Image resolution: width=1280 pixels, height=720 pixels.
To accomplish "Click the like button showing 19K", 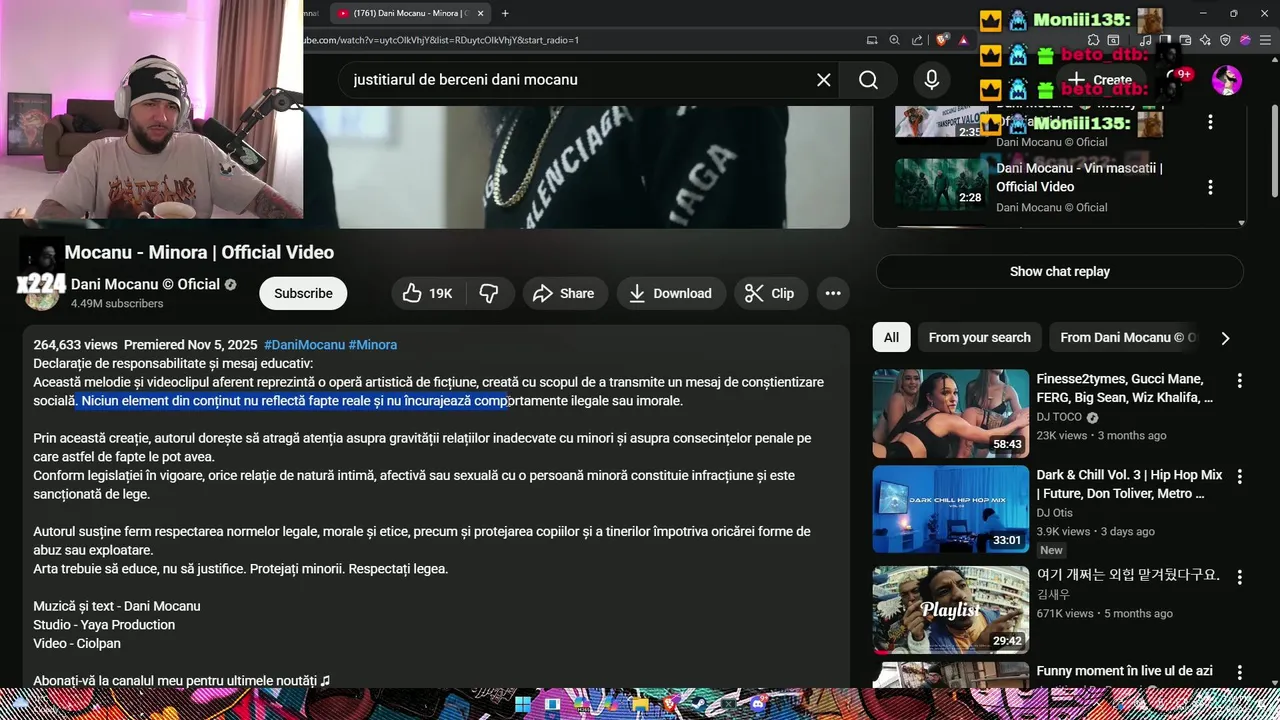I will point(428,293).
